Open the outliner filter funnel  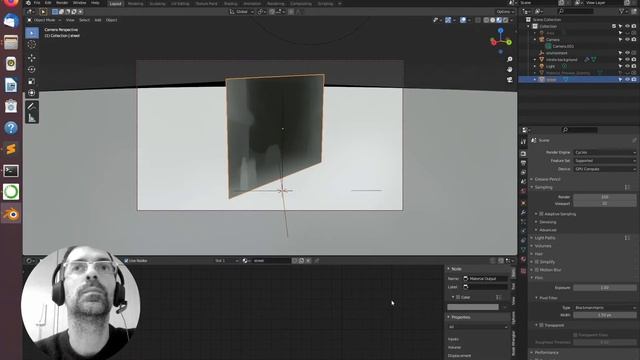[x=622, y=11]
